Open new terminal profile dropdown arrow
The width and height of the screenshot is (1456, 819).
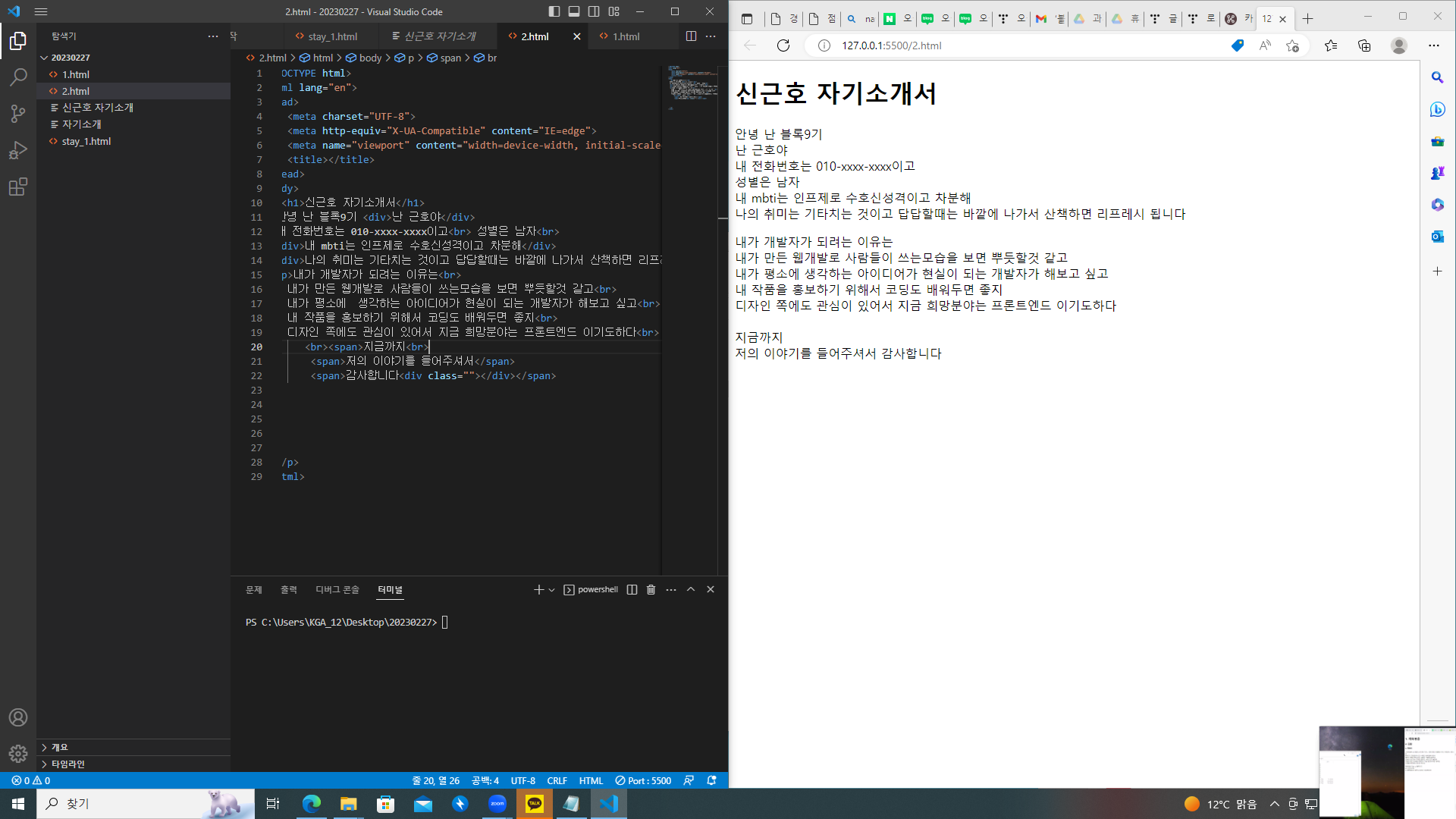tap(552, 589)
